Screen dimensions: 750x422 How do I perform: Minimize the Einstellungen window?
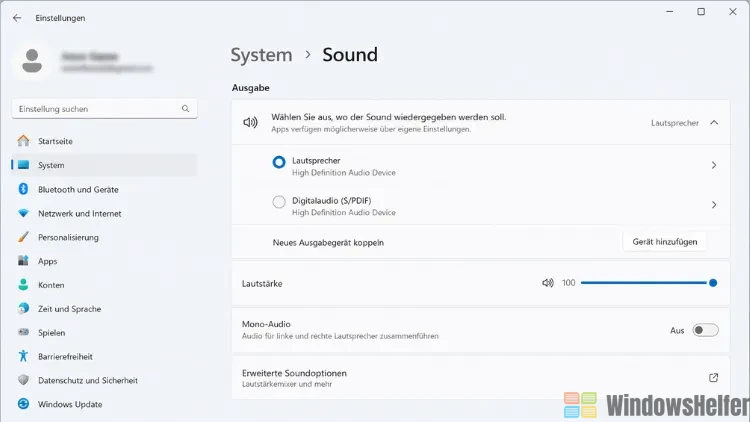[670, 11]
